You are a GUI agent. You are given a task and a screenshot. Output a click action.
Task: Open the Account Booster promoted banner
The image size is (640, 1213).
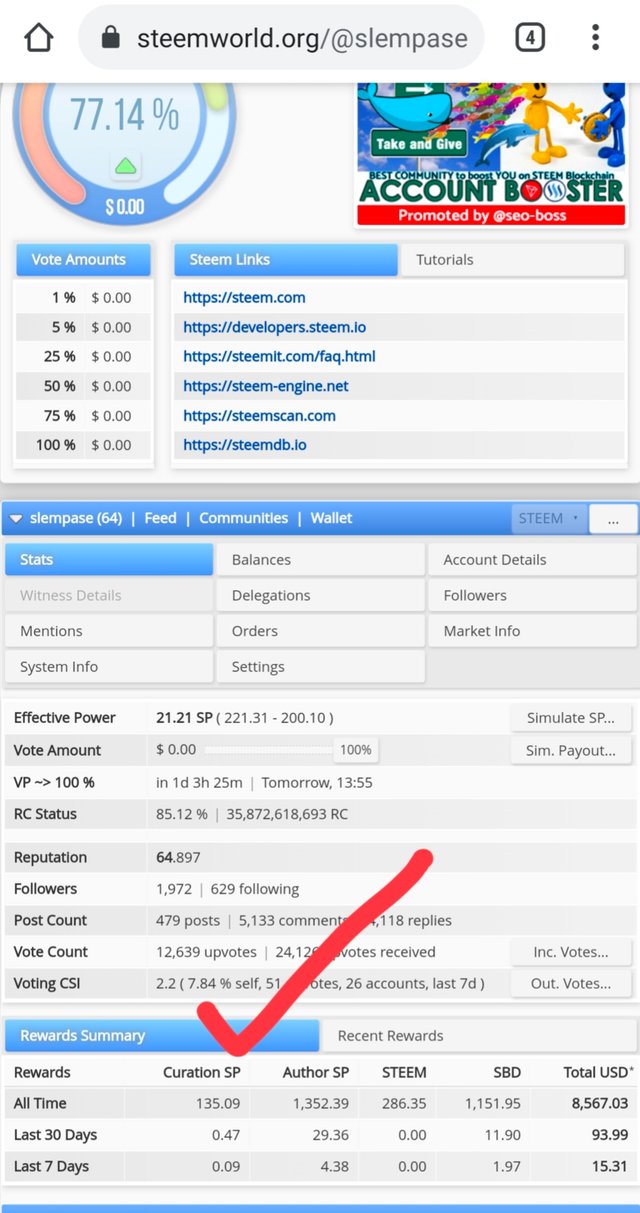pyautogui.click(x=492, y=154)
